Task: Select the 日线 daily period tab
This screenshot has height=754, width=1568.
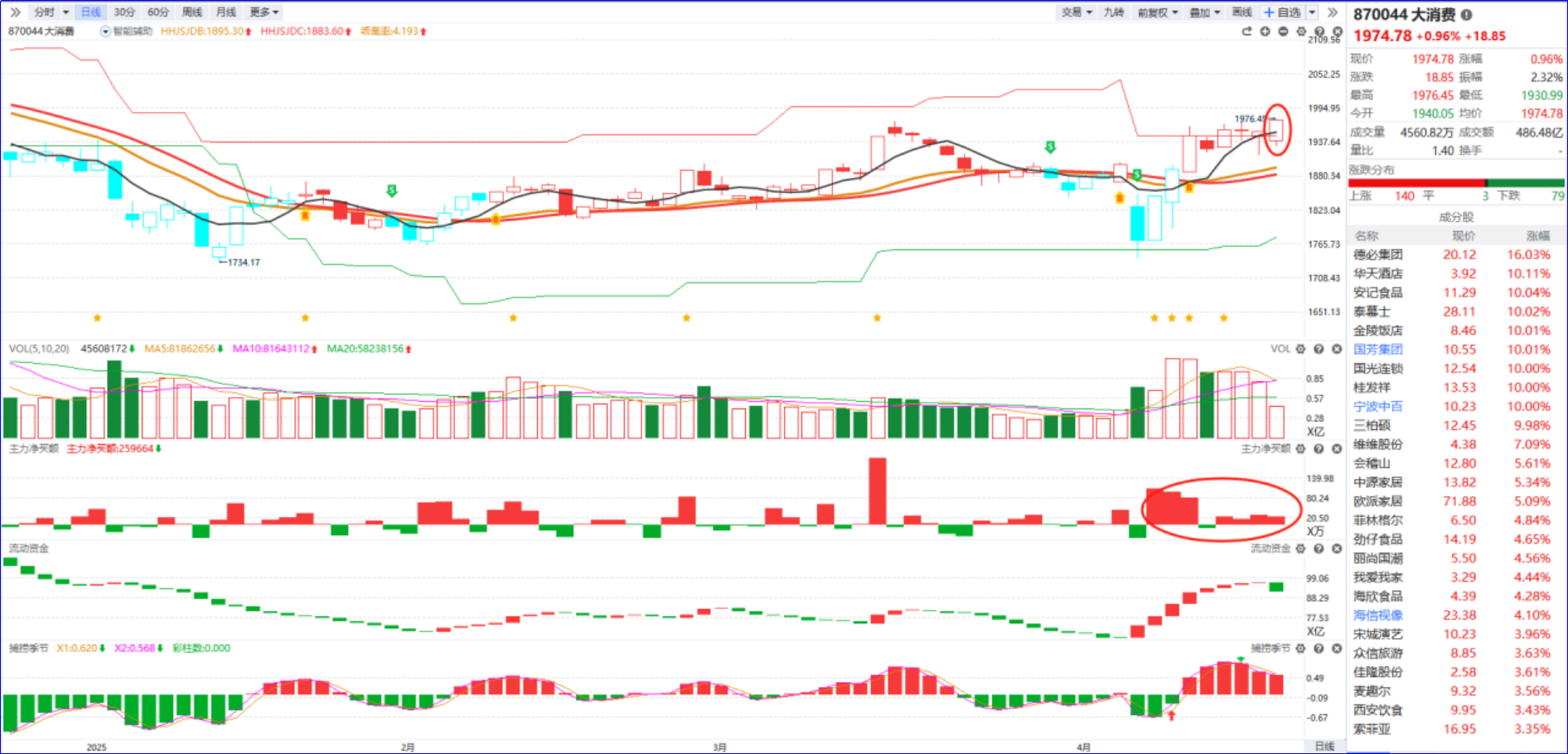Action: point(90,12)
